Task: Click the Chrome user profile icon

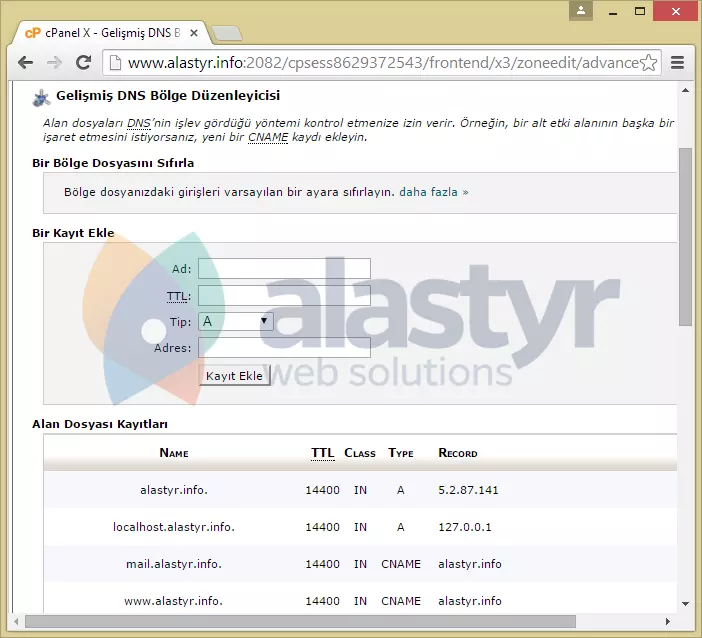Action: tap(581, 11)
